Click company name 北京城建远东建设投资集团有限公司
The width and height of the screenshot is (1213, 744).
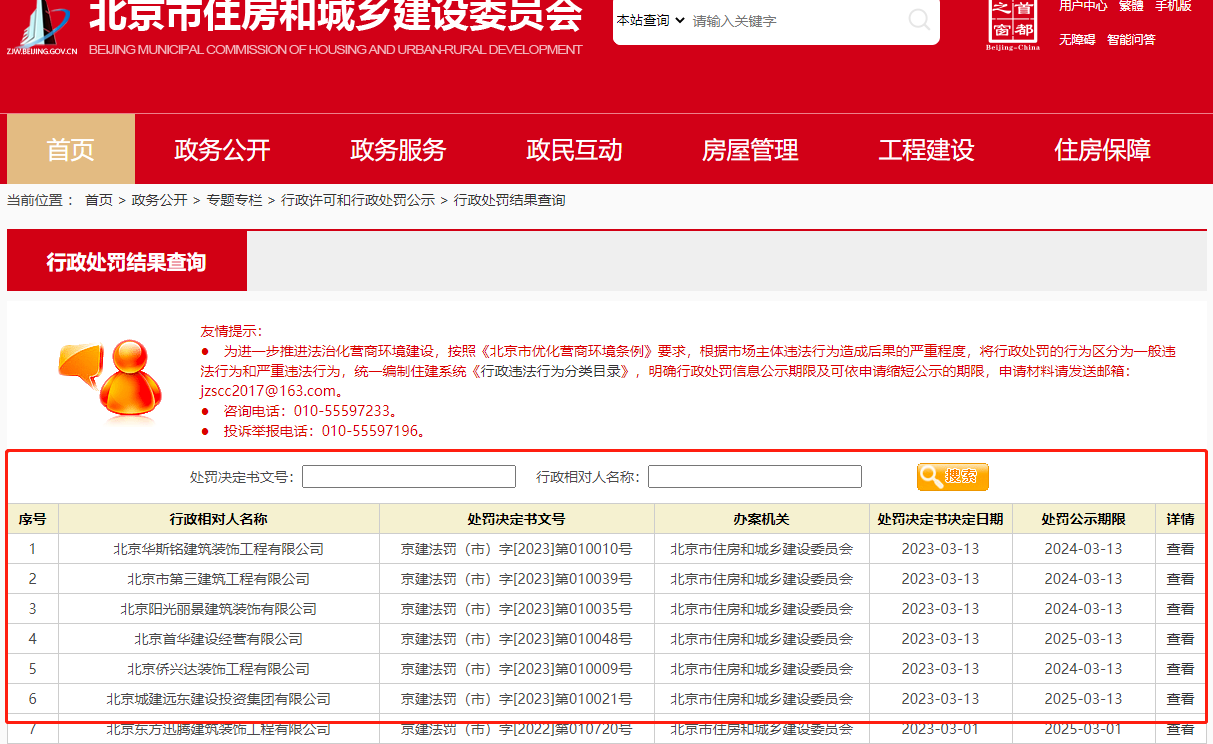point(219,699)
